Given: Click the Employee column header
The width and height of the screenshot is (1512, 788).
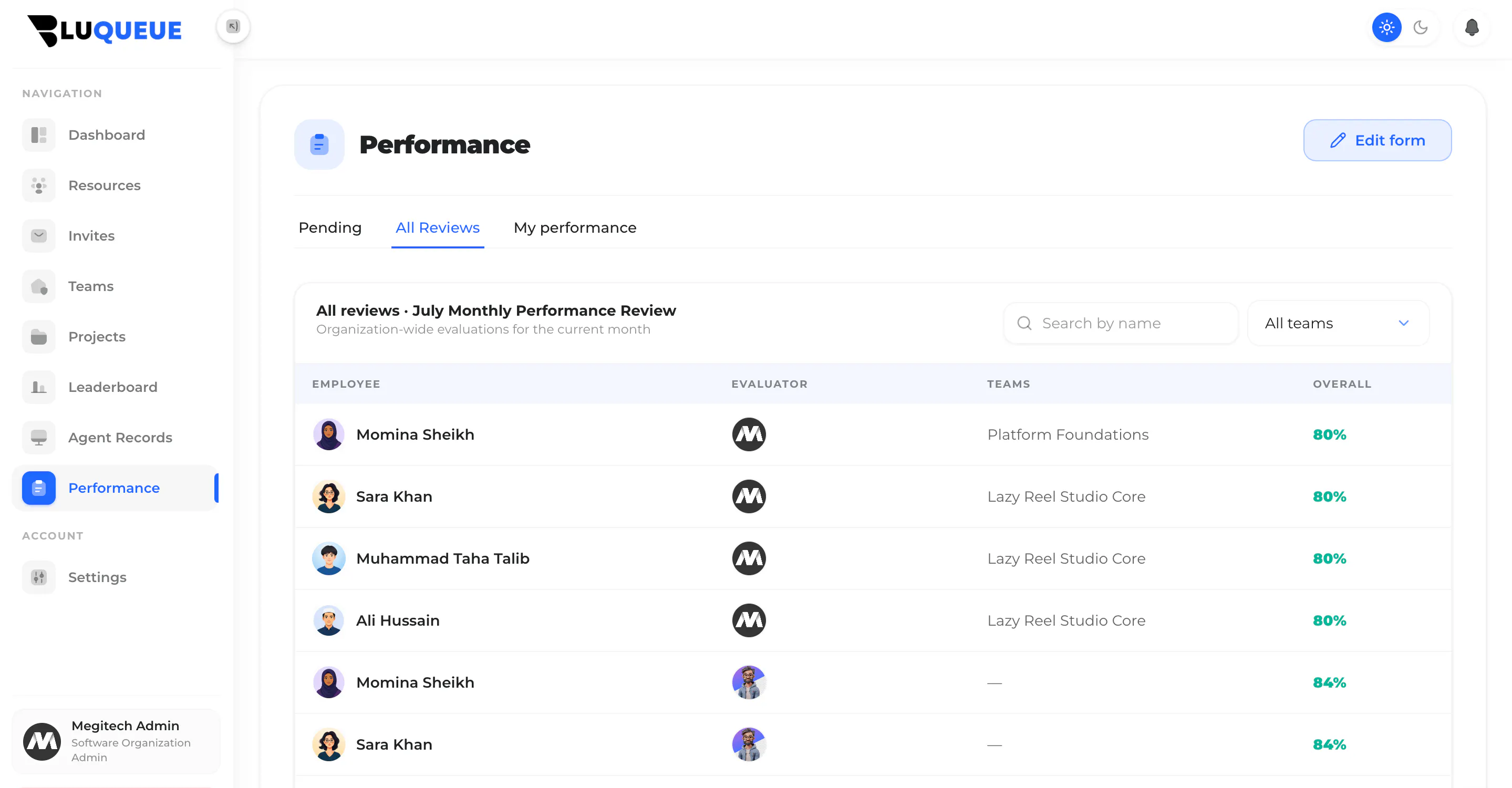Looking at the screenshot, I should pyautogui.click(x=346, y=383).
